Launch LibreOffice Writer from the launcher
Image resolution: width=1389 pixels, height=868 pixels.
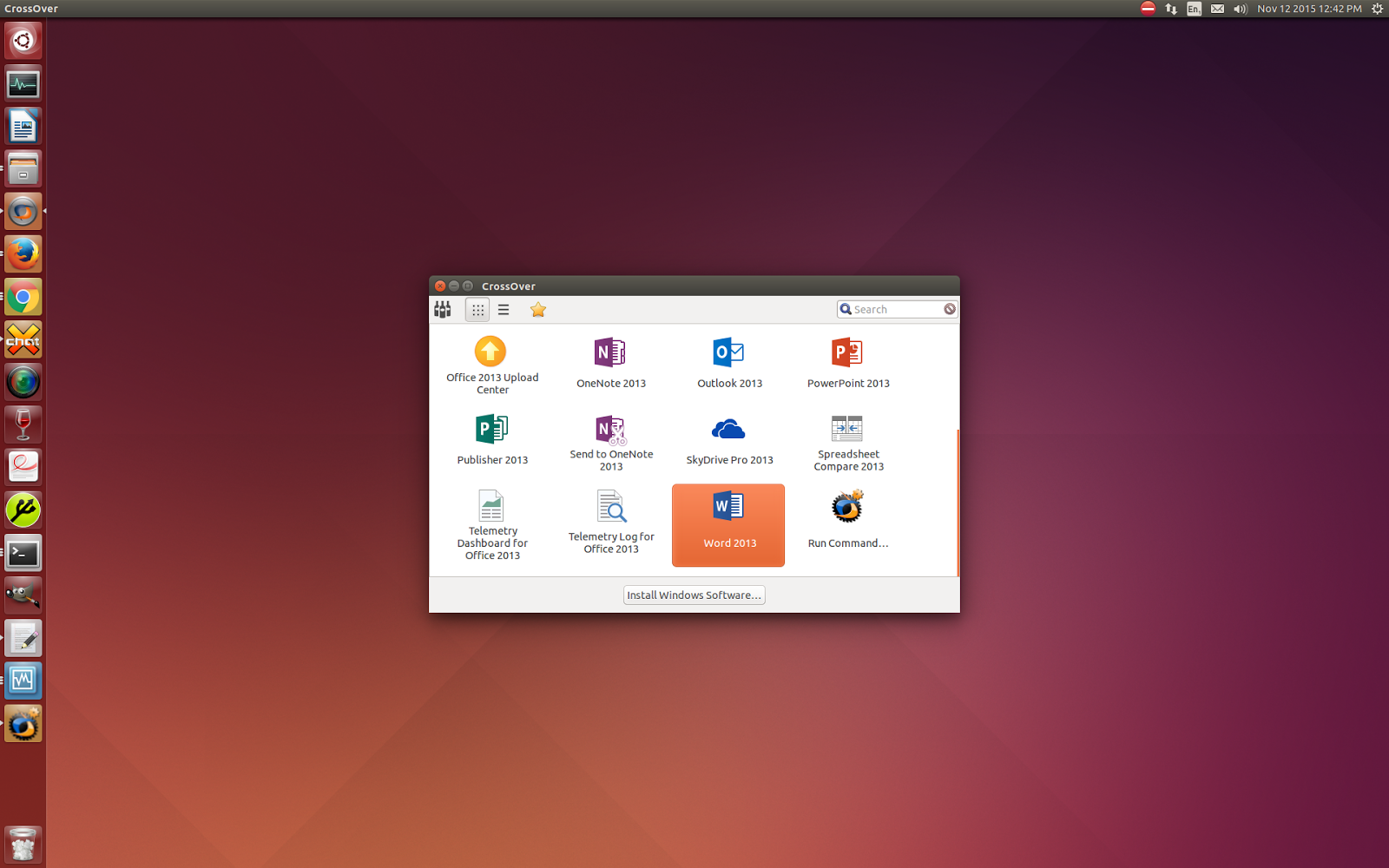click(x=23, y=126)
